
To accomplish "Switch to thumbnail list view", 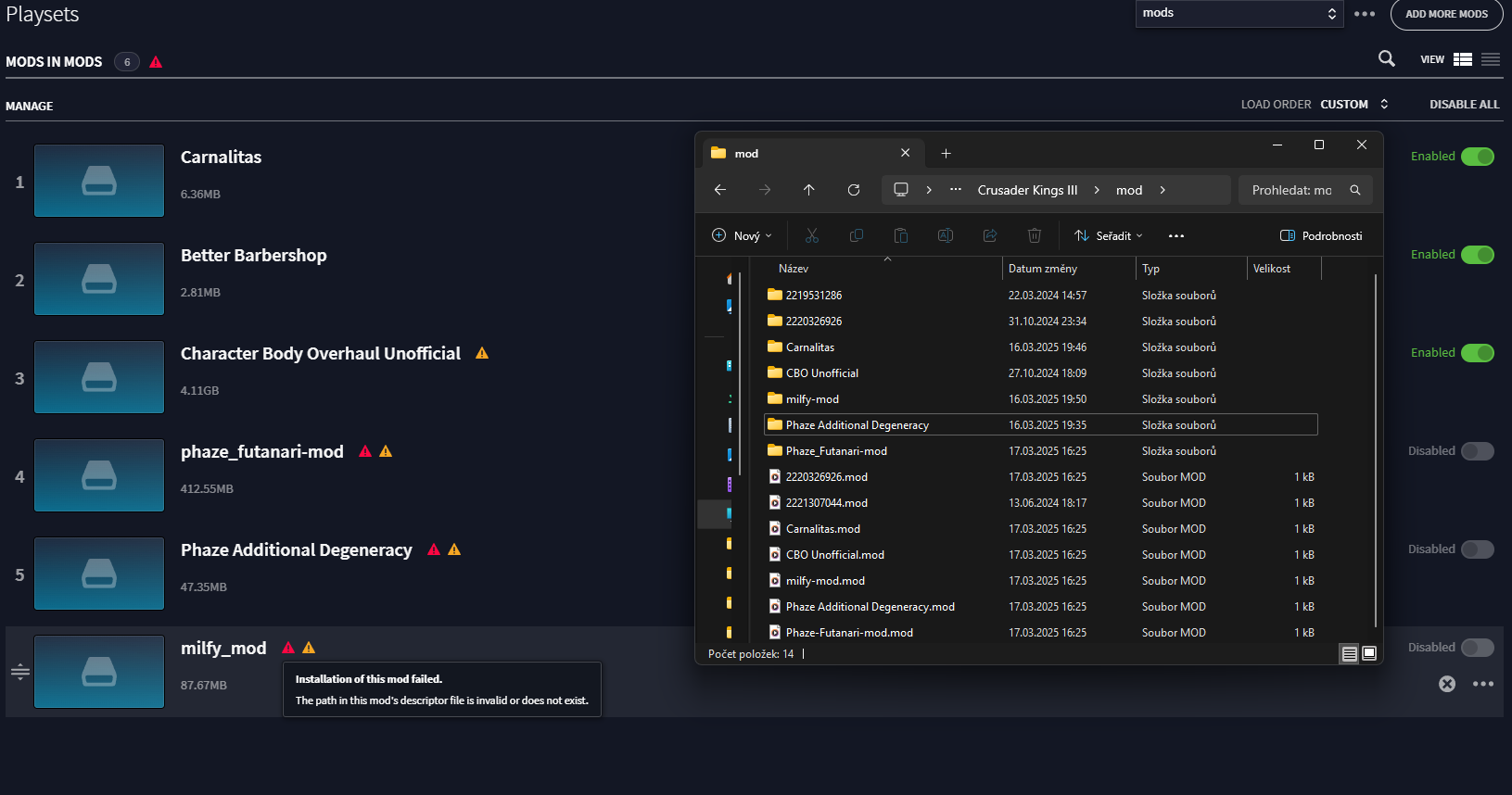I will (x=1463, y=59).
